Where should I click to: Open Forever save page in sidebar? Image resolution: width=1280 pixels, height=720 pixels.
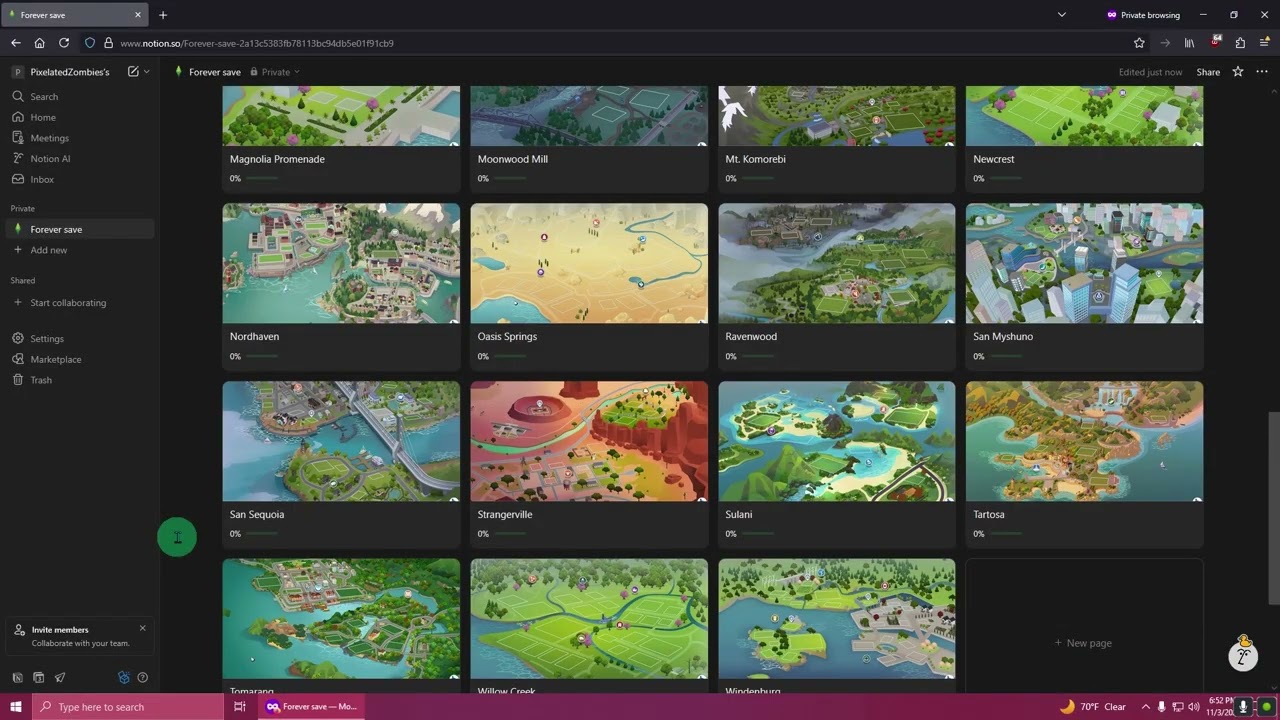80,229
